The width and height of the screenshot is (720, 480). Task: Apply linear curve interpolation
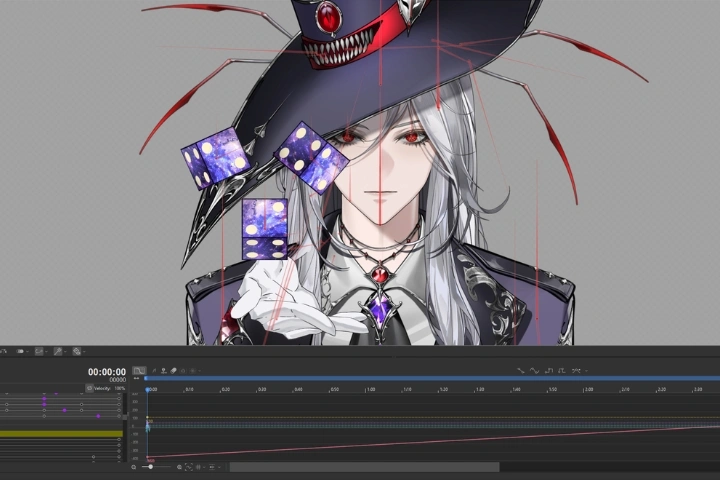click(521, 371)
